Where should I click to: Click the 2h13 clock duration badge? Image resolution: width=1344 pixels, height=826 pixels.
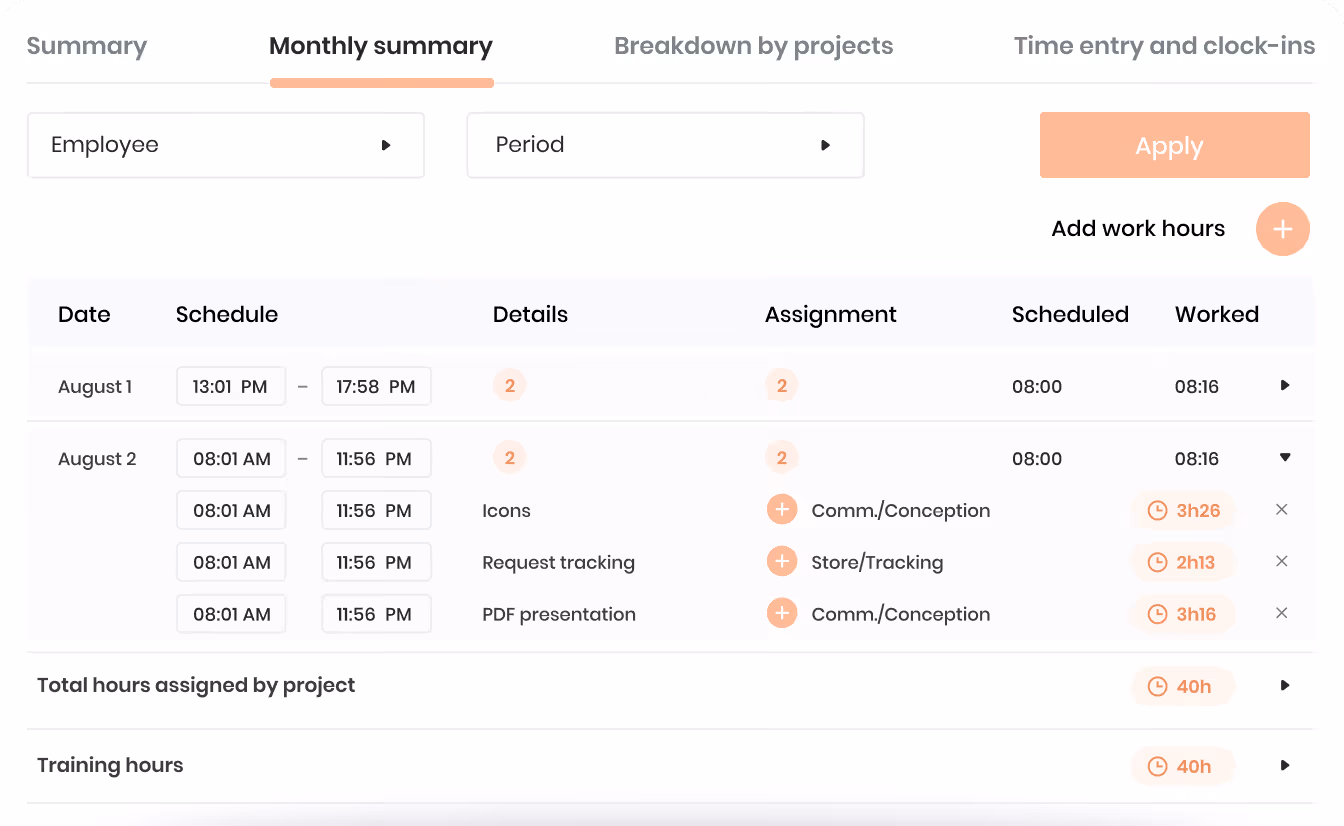coord(1184,562)
